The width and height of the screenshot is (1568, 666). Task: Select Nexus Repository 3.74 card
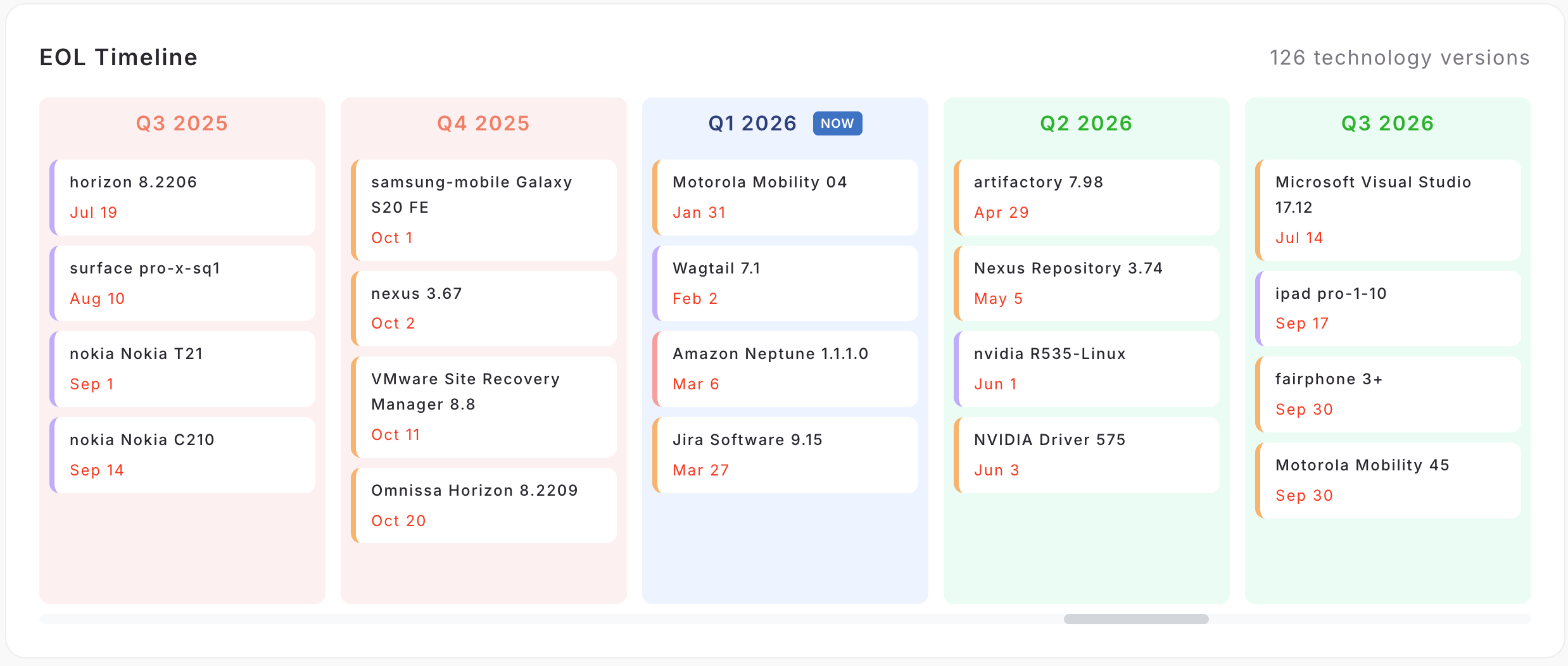click(x=1087, y=284)
